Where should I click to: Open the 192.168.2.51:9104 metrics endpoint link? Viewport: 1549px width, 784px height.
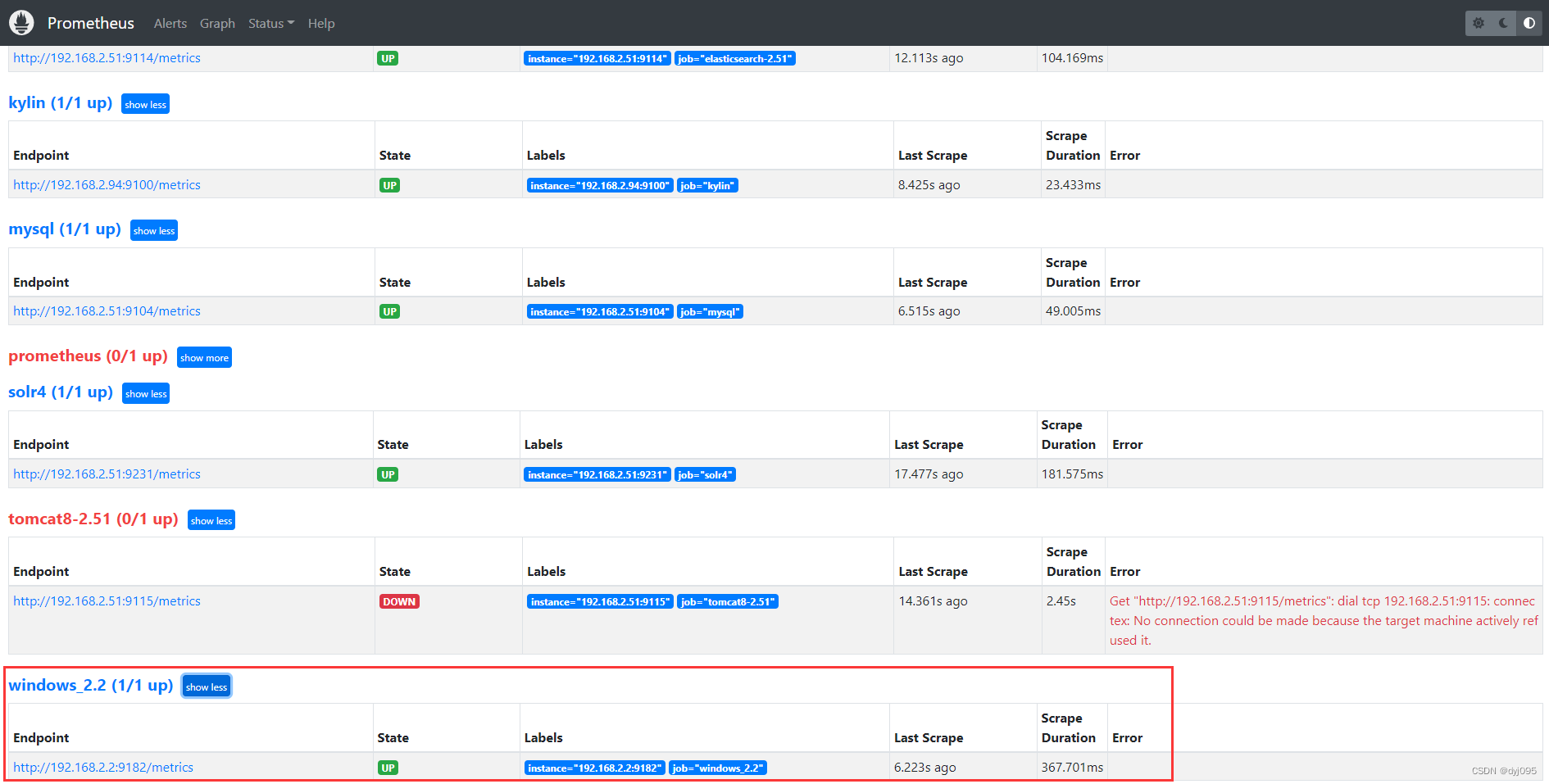(107, 311)
